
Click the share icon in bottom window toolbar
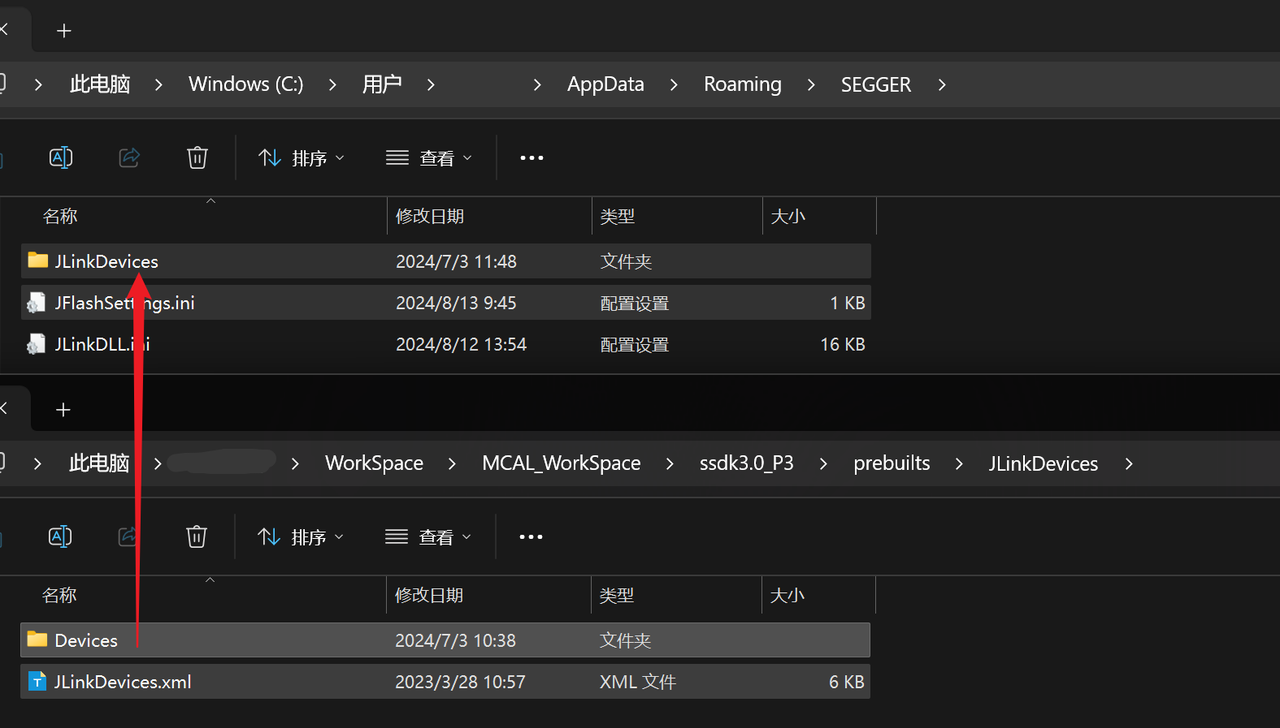tap(128, 536)
